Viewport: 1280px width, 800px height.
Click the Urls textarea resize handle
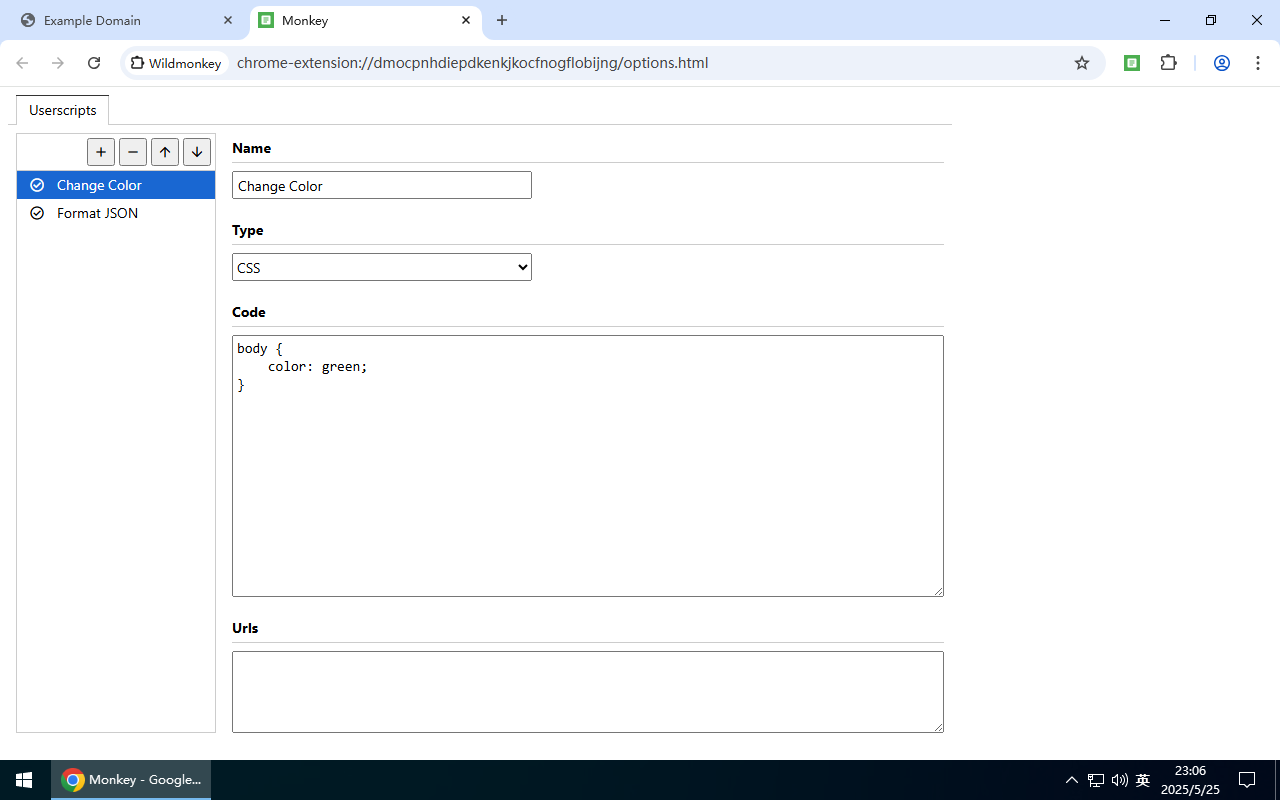(x=938, y=727)
